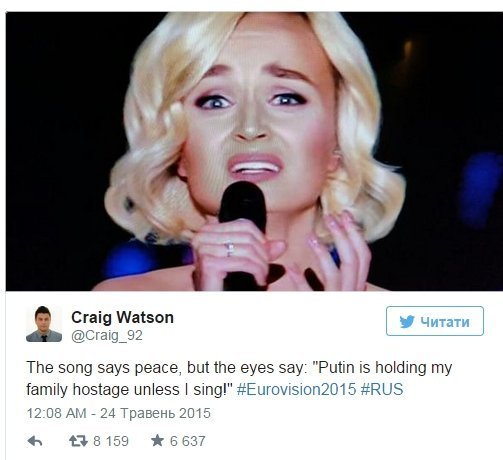Click the word Читати in follow button
This screenshot has width=503, height=460.
pos(445,322)
